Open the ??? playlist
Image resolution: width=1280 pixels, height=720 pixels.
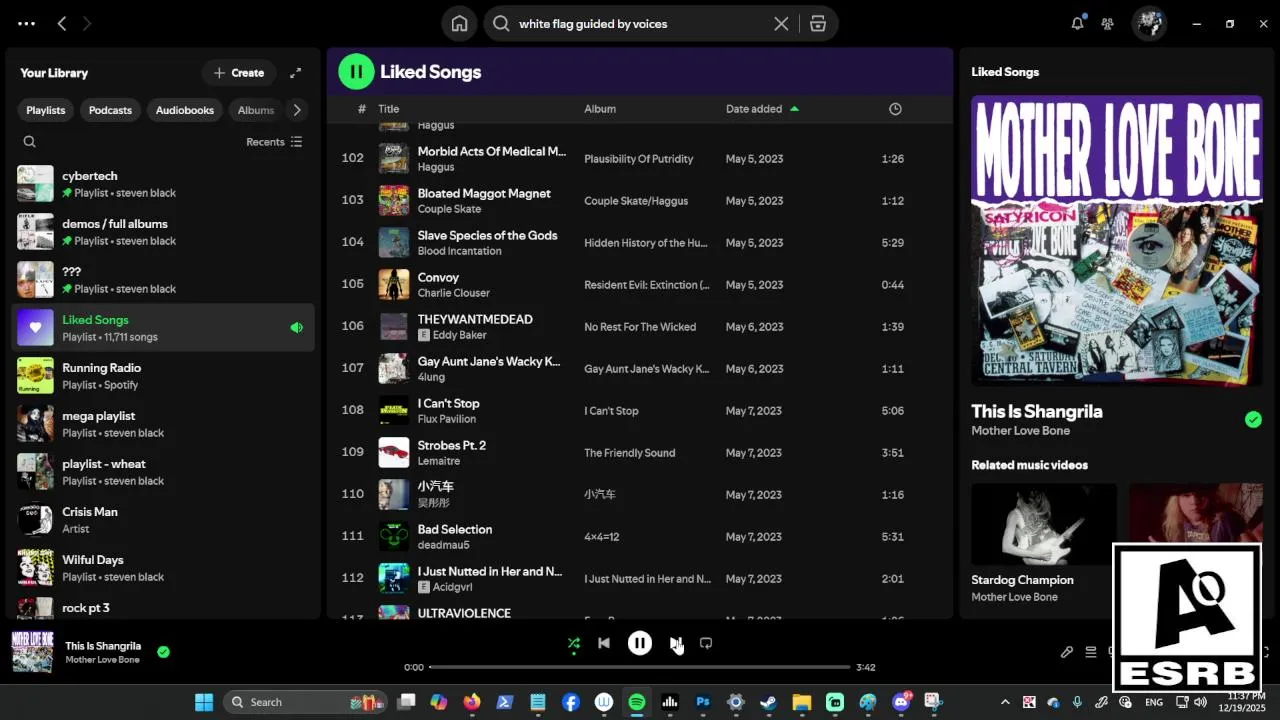point(163,280)
